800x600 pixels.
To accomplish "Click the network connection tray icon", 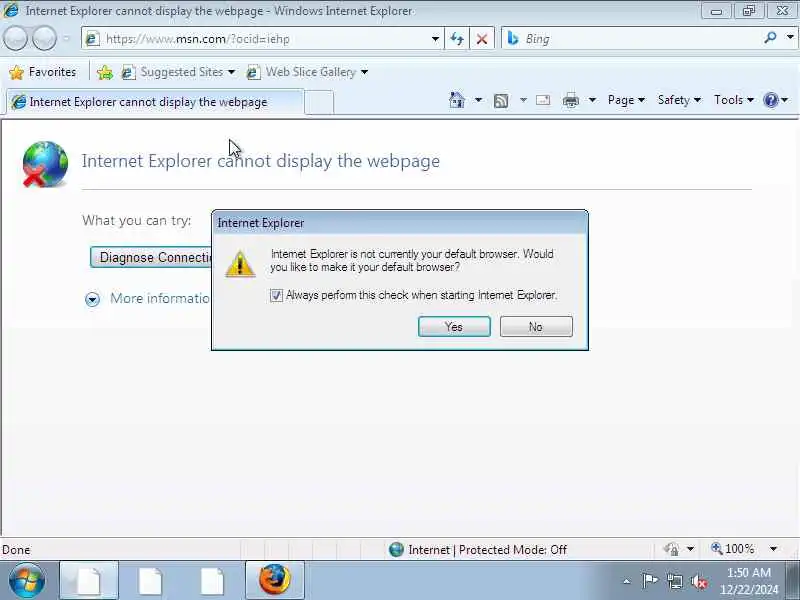I will [x=674, y=581].
